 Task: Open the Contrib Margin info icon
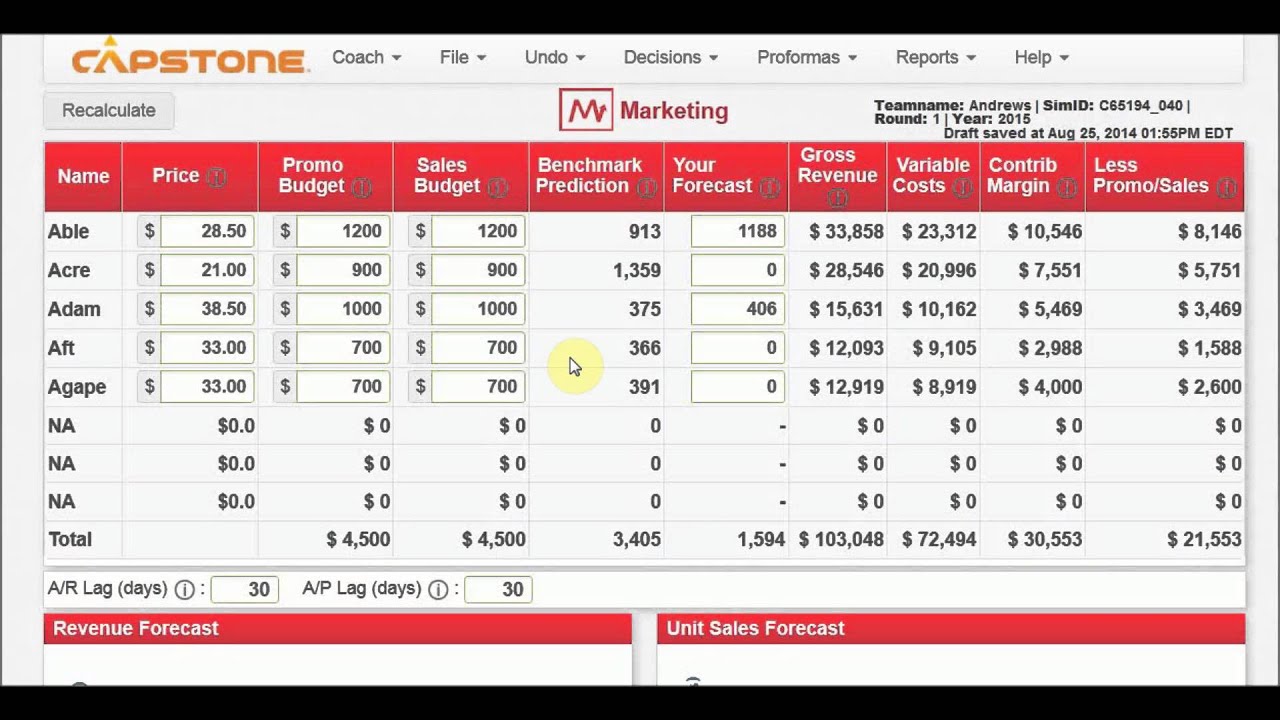point(1067,187)
